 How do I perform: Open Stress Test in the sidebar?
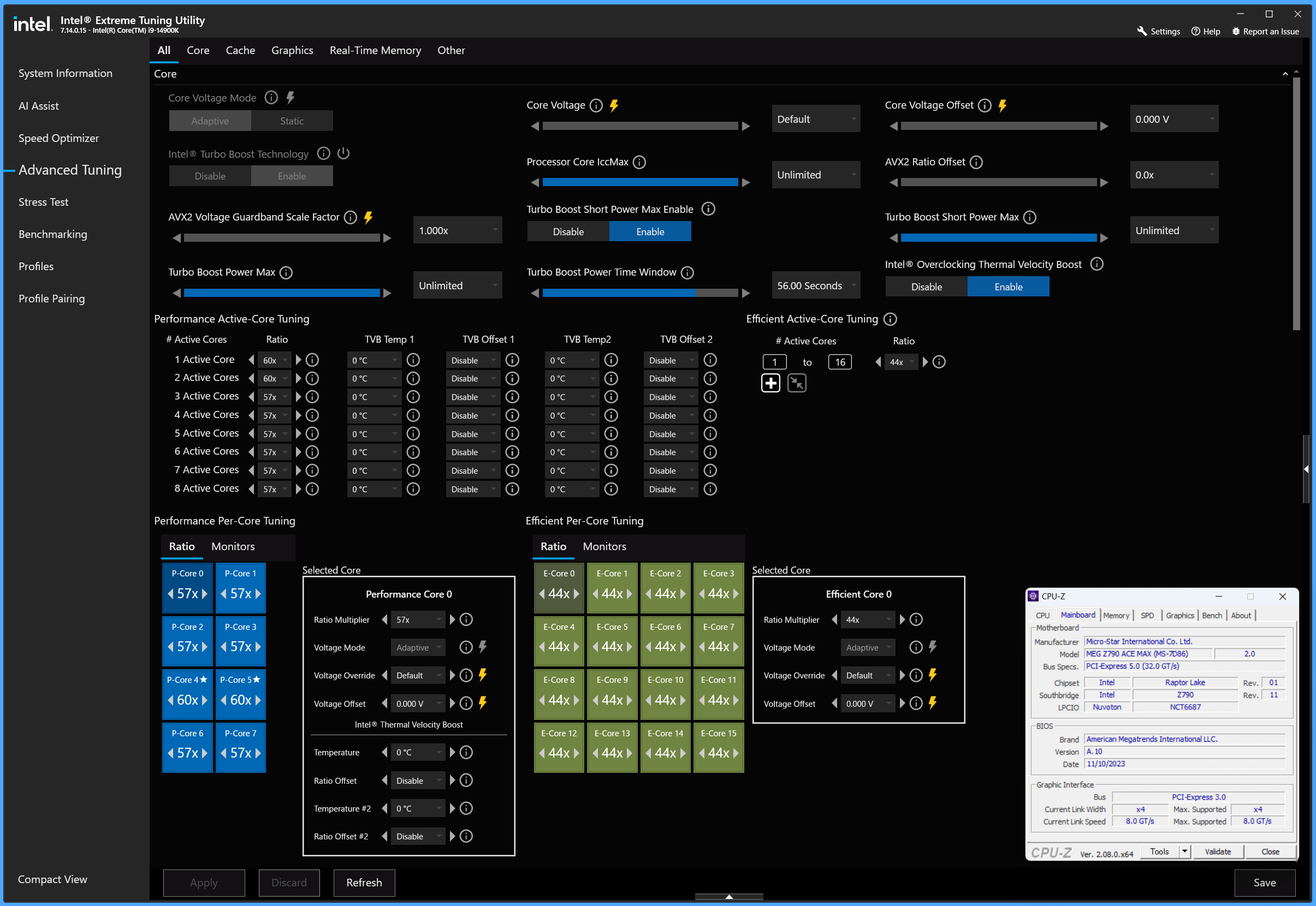43,202
